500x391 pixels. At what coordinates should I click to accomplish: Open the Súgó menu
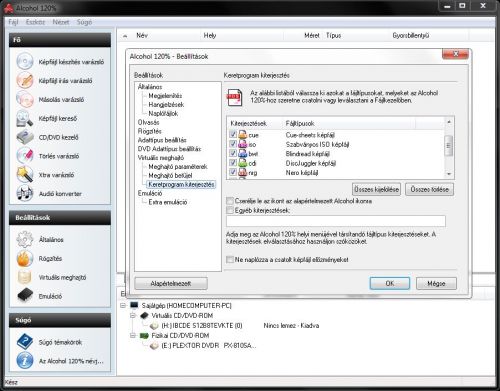(x=84, y=22)
